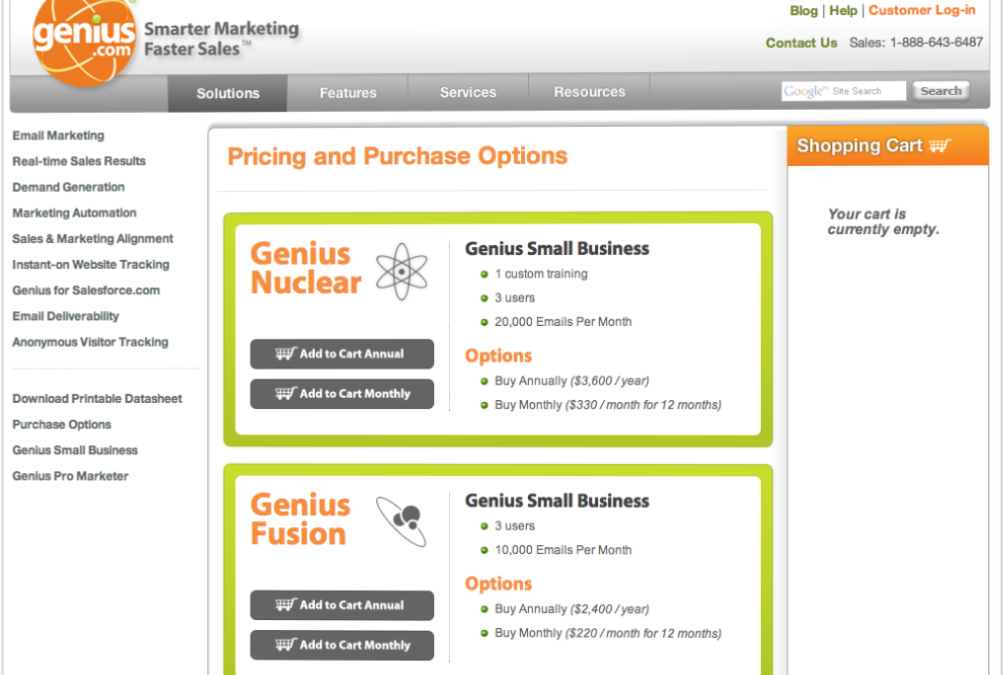The image size is (1004, 675).
Task: Open Genius for Salesforce.com link
Action: (x=86, y=290)
